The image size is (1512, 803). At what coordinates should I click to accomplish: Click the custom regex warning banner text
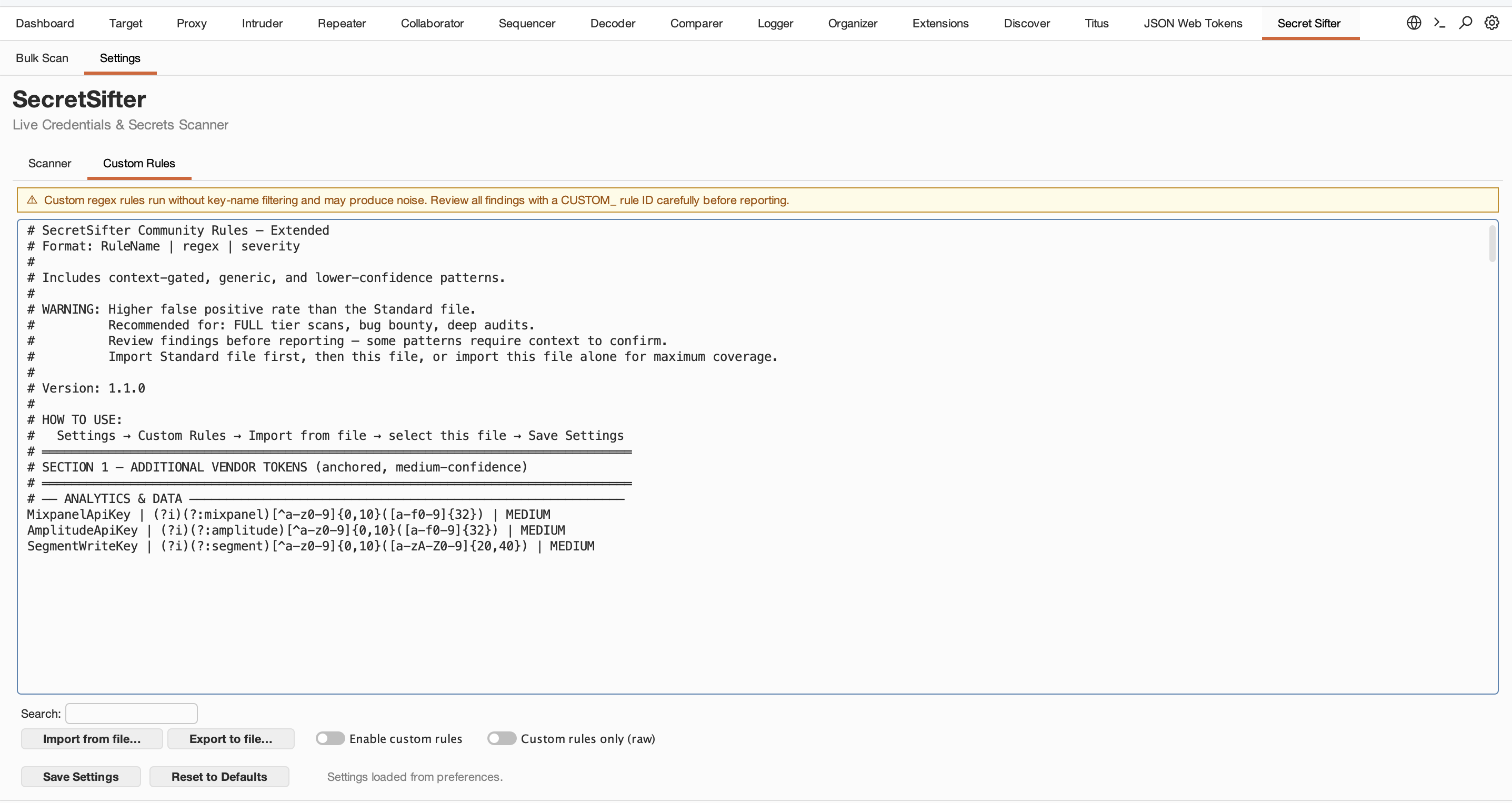coord(416,200)
